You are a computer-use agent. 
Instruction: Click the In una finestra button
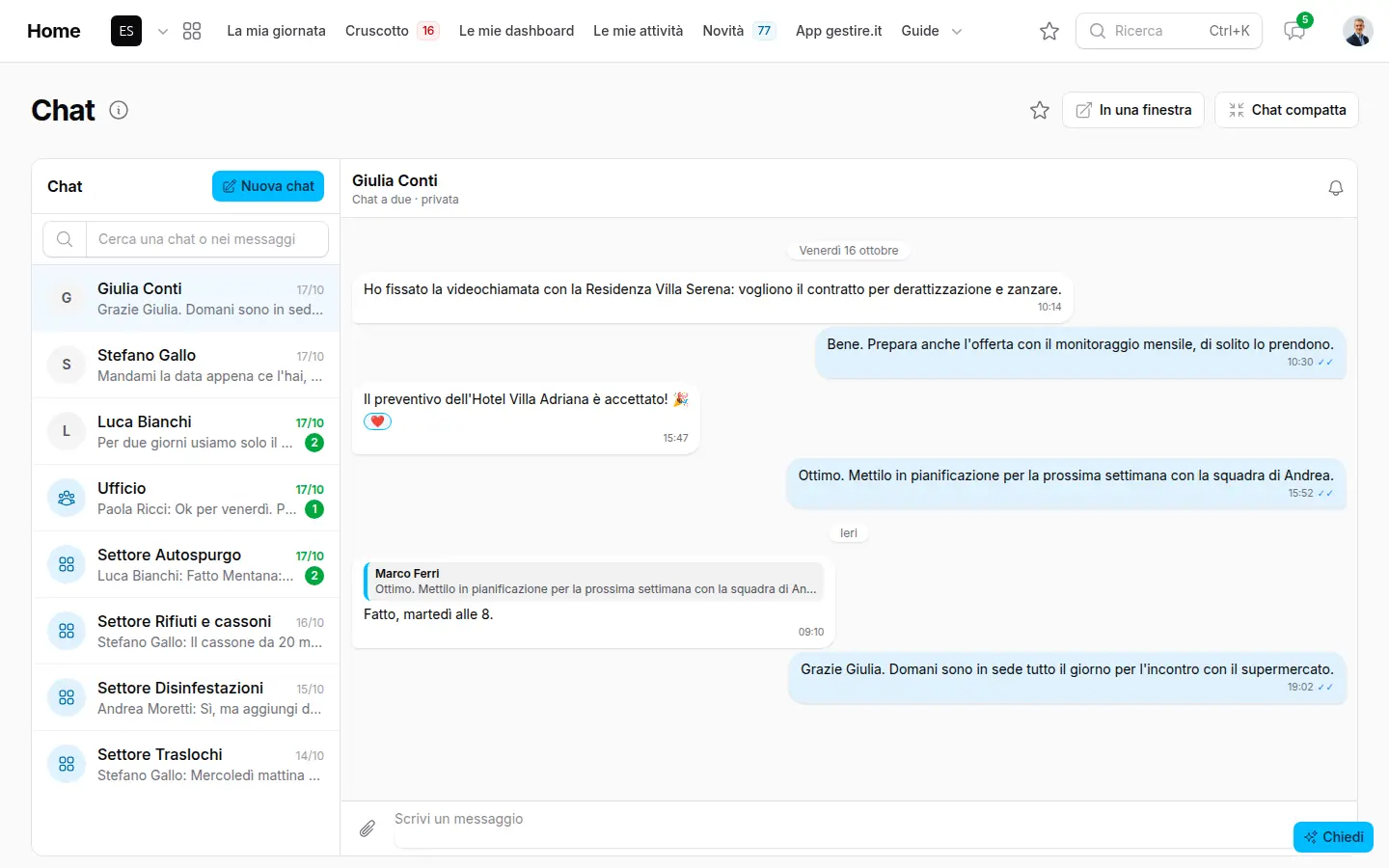(1133, 110)
